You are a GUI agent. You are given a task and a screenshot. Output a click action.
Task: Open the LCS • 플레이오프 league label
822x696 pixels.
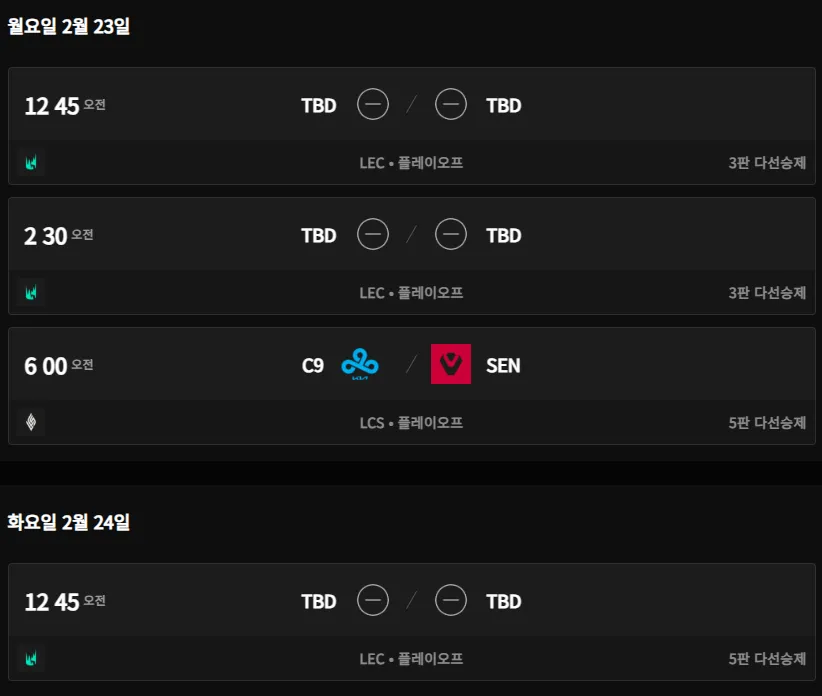411,422
